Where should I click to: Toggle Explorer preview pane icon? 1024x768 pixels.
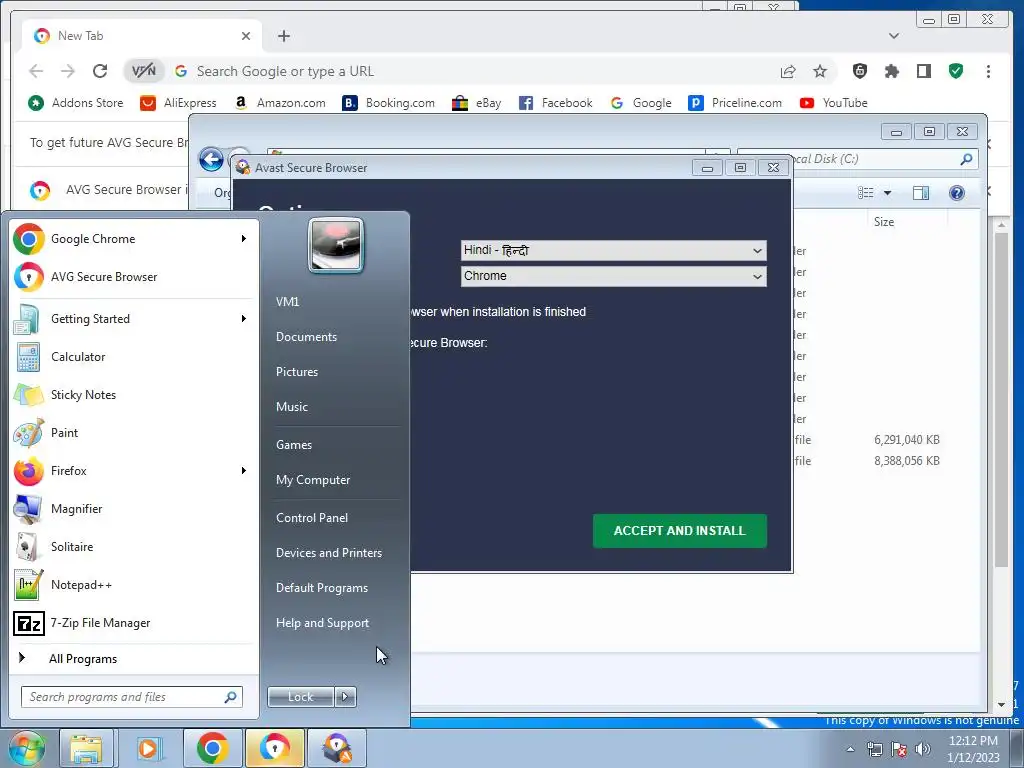(921, 193)
